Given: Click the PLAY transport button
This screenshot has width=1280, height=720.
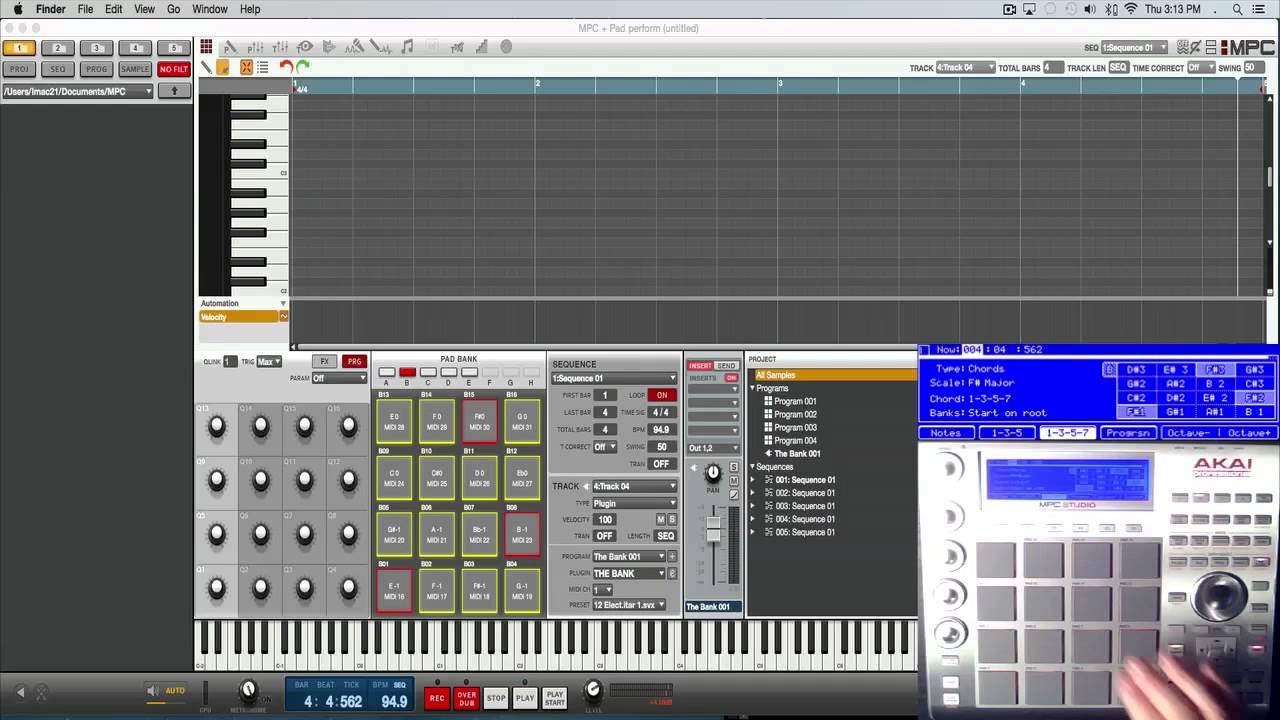Looking at the screenshot, I should (x=525, y=698).
